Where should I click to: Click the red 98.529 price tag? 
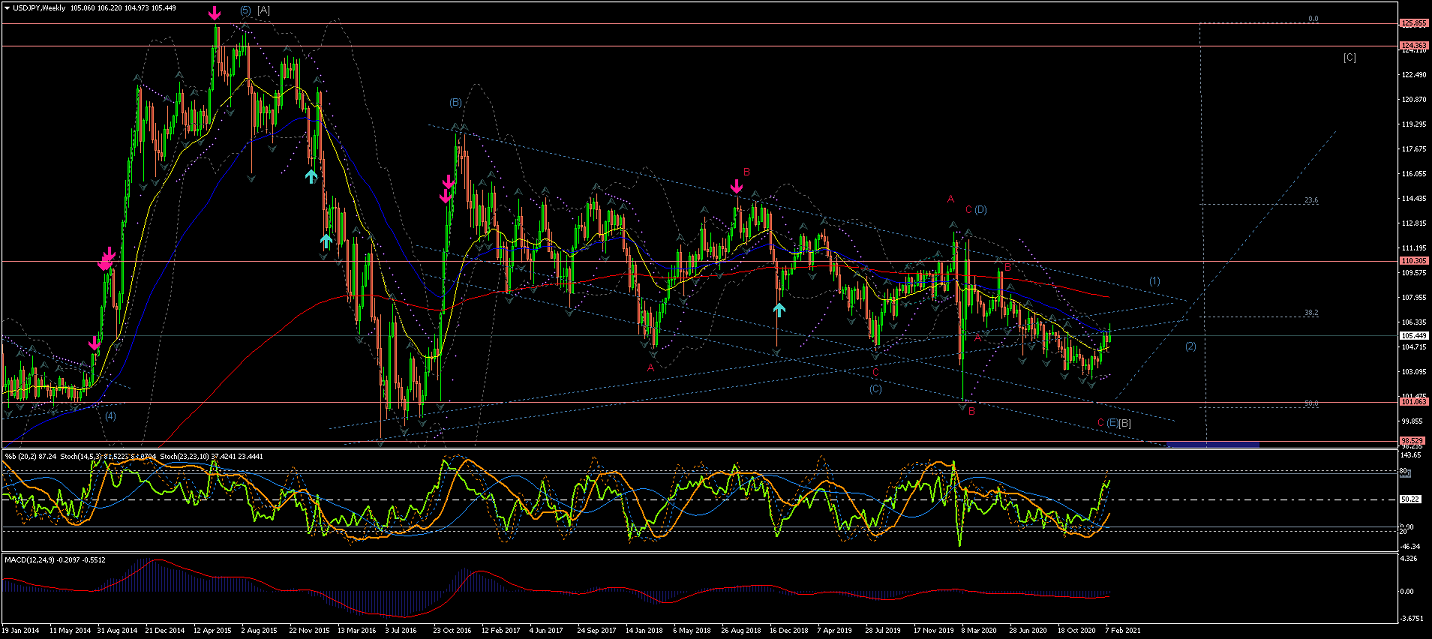[x=1414, y=441]
